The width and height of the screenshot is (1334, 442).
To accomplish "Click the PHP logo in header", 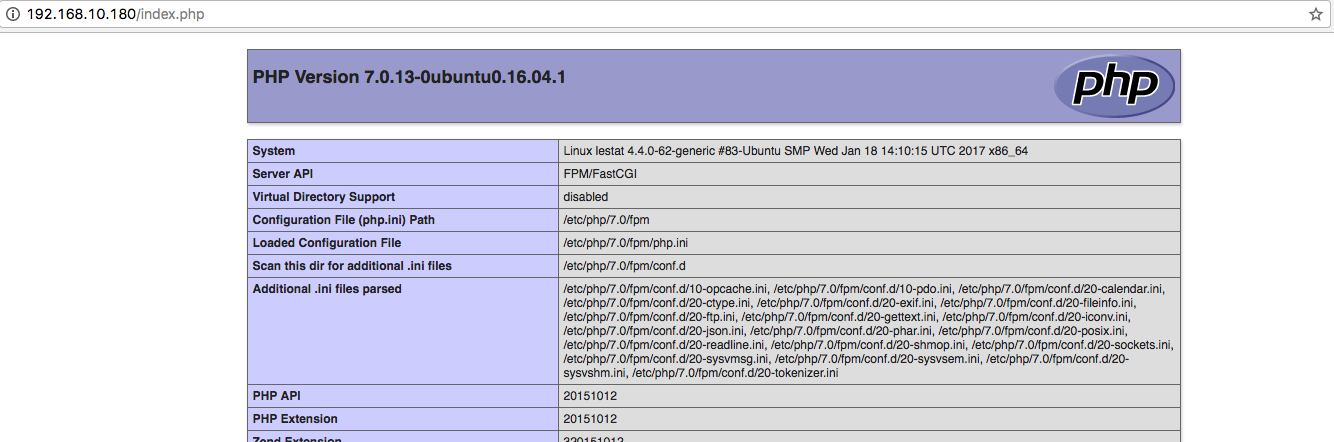I will coord(1114,86).
